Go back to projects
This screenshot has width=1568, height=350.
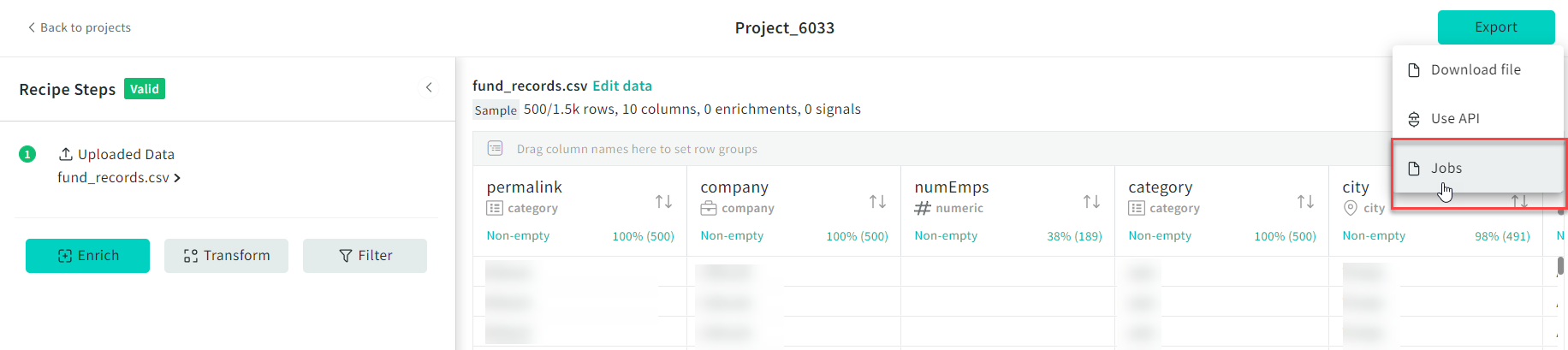[x=79, y=27]
